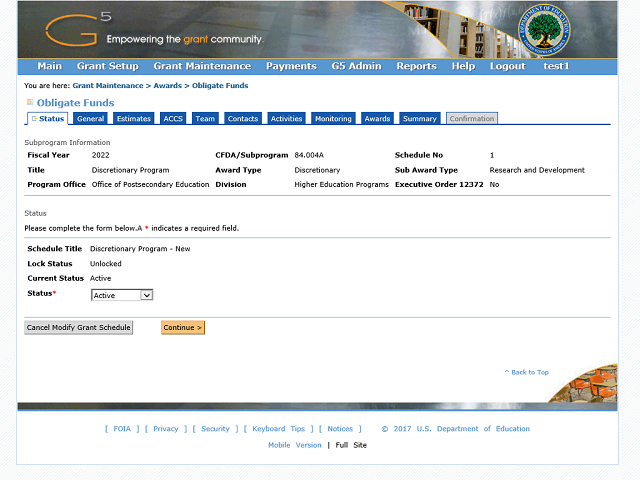Switch to the Awards tab
This screenshot has width=640, height=480.
coord(377,118)
